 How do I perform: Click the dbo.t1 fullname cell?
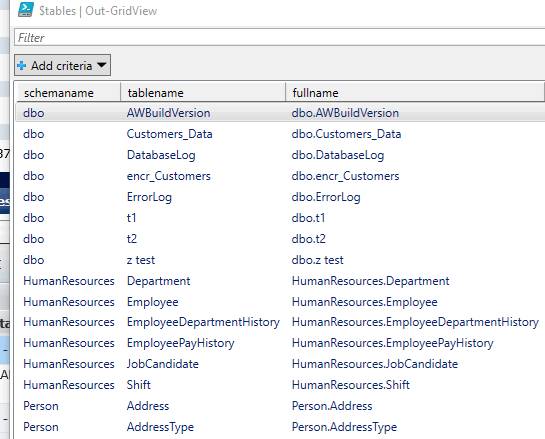[x=308, y=218]
